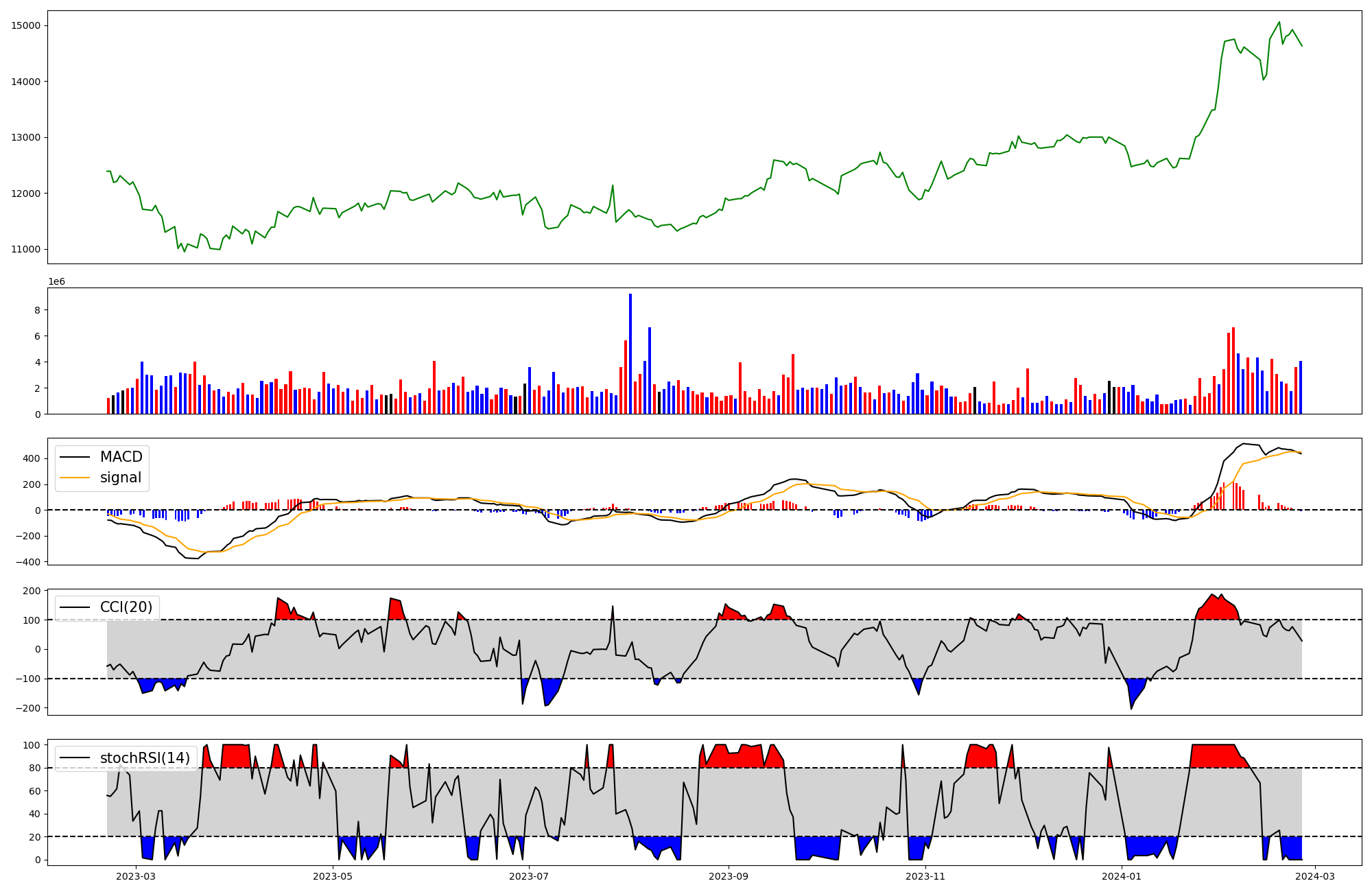Image resolution: width=1372 pixels, height=892 pixels.
Task: Click the signal legend text
Action: (121, 478)
